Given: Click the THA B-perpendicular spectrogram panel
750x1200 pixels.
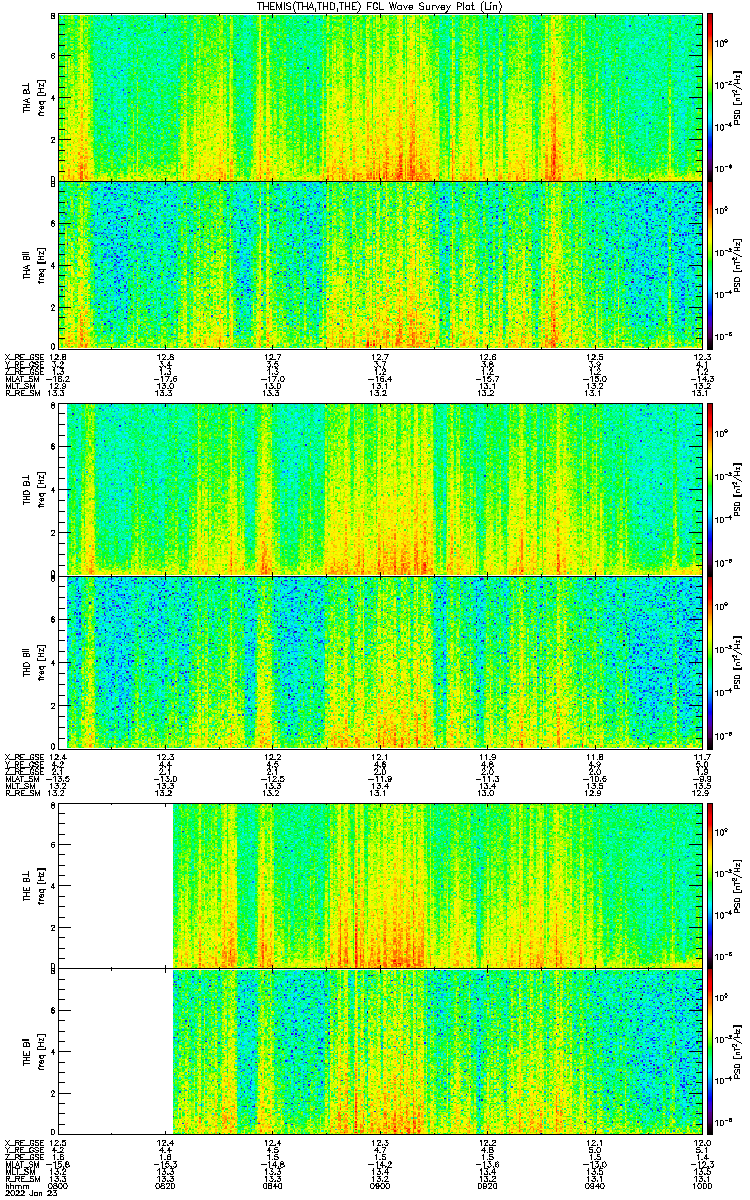Looking at the screenshot, I should [x=380, y=97].
